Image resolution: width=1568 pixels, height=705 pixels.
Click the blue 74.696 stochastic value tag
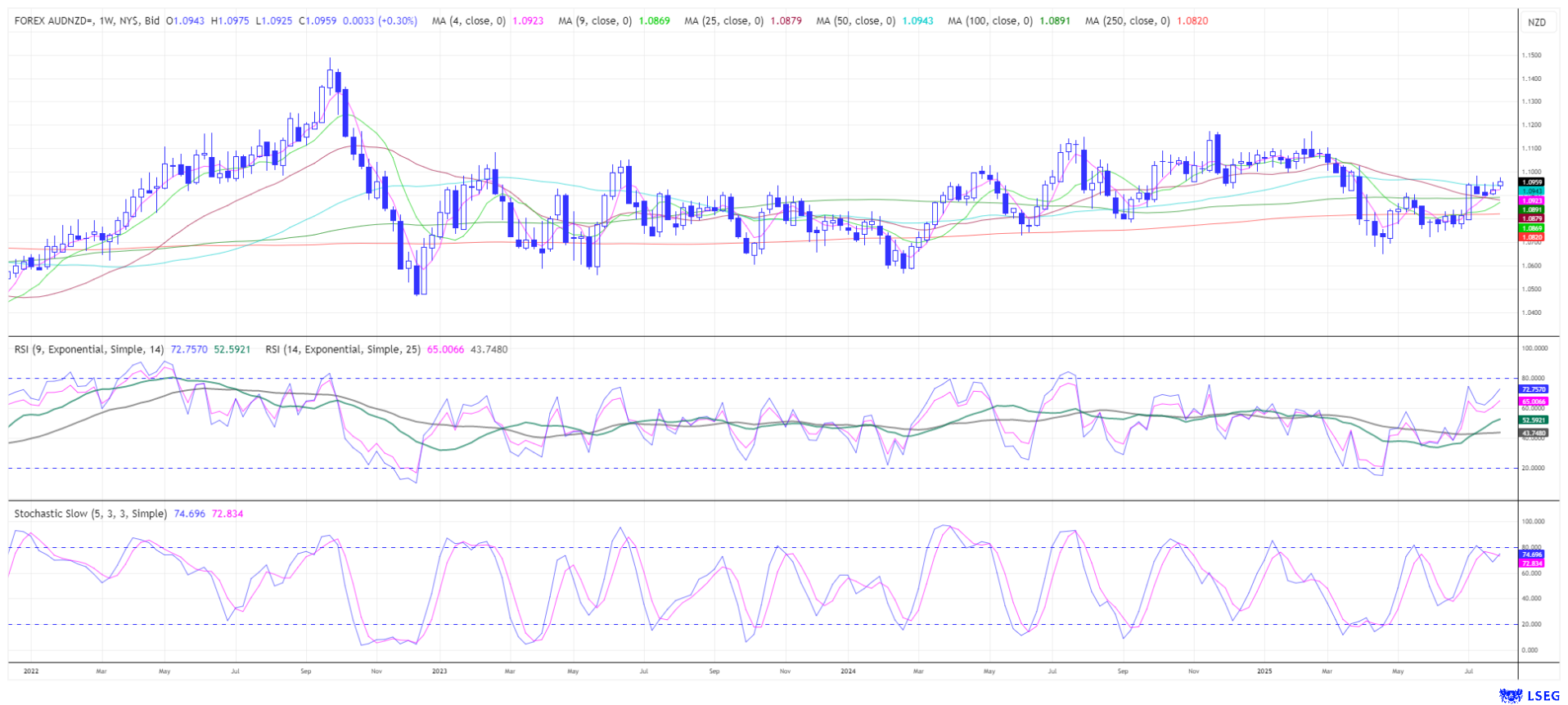click(x=1531, y=555)
